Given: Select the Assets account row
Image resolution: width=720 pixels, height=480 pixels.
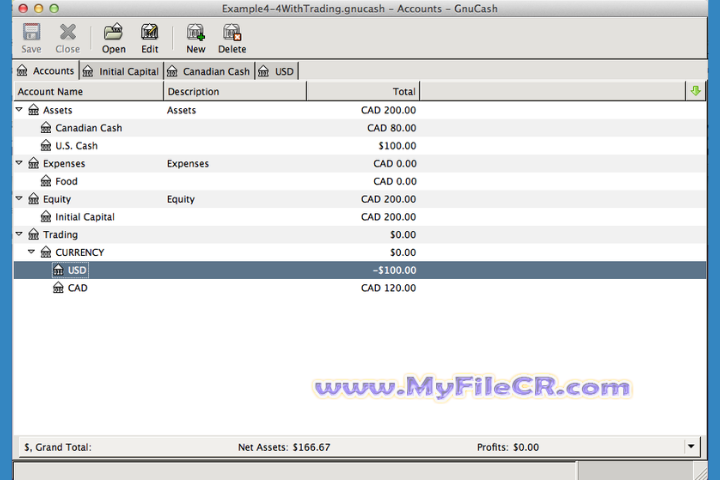Looking at the screenshot, I should 360,110.
